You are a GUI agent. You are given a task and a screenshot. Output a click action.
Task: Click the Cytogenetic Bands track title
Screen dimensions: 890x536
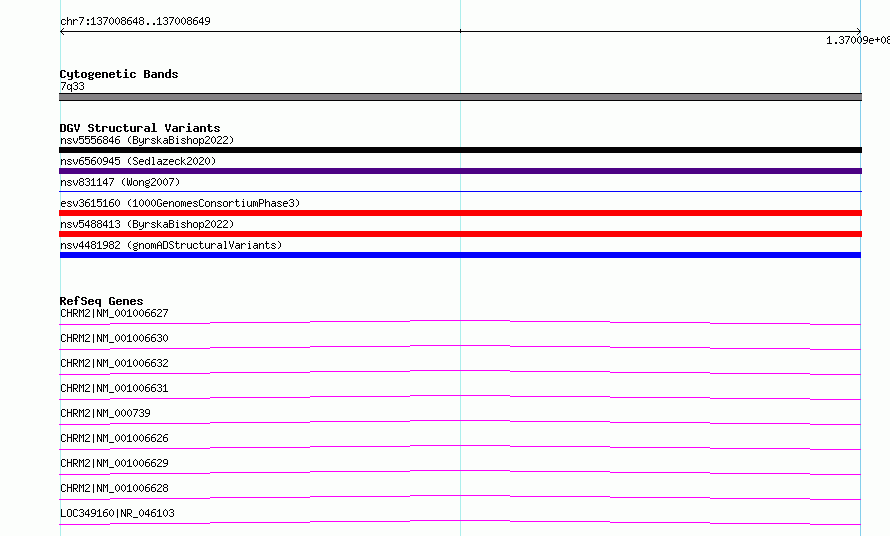coord(119,74)
